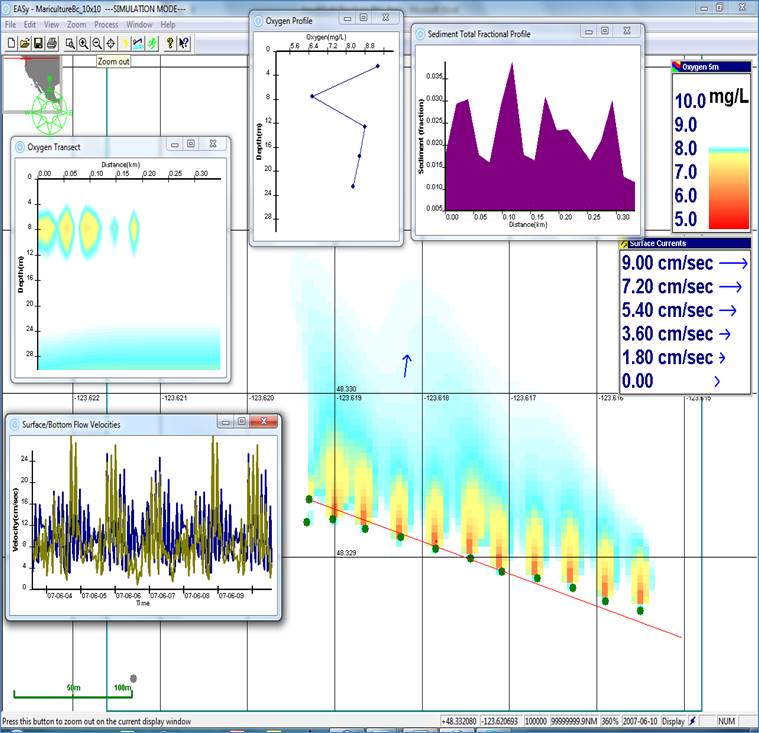Screen dimensions: 759x733
Task: Open a file with the folder icon
Action: pos(25,43)
